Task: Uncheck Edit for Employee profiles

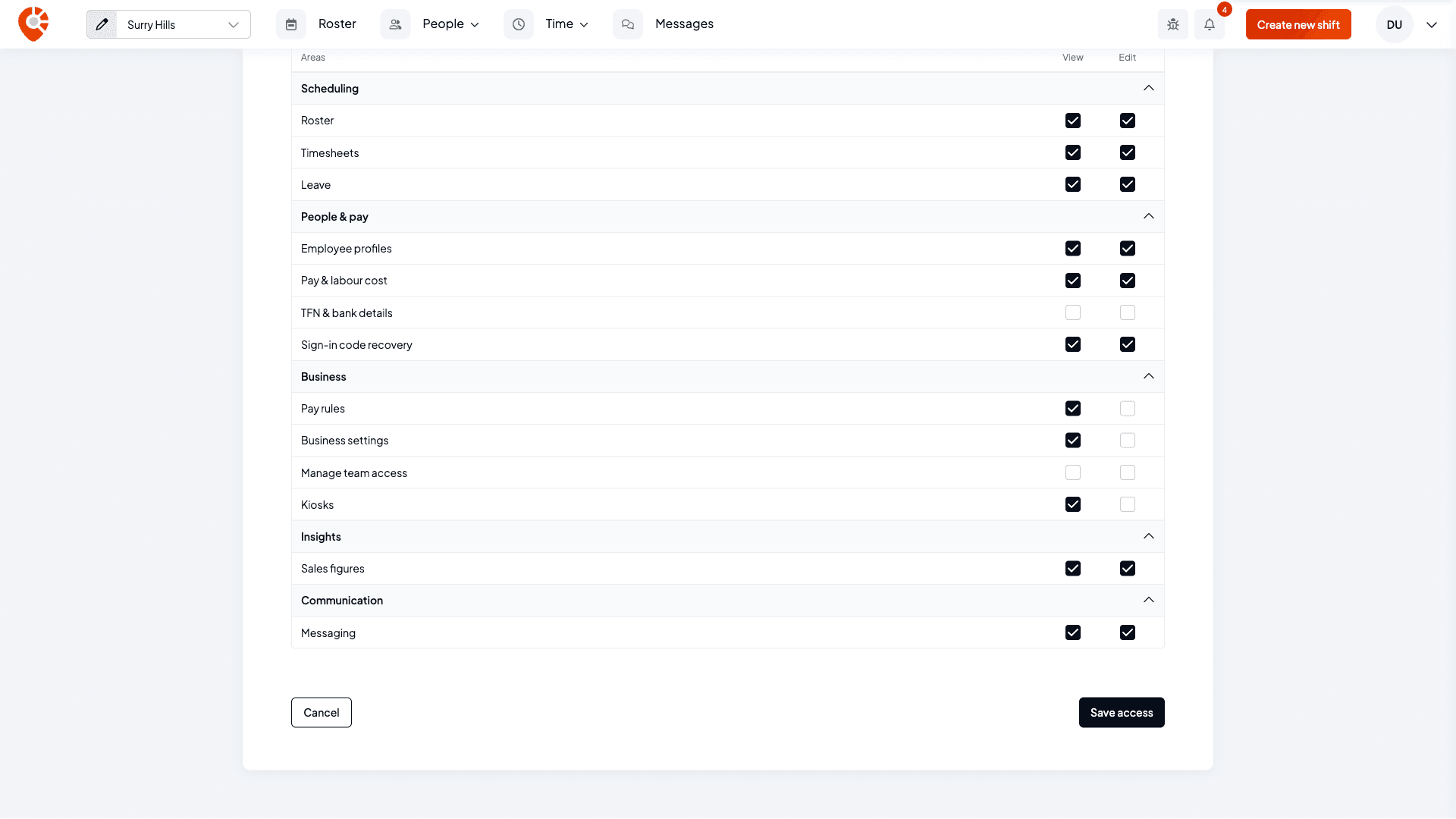Action: (x=1128, y=249)
